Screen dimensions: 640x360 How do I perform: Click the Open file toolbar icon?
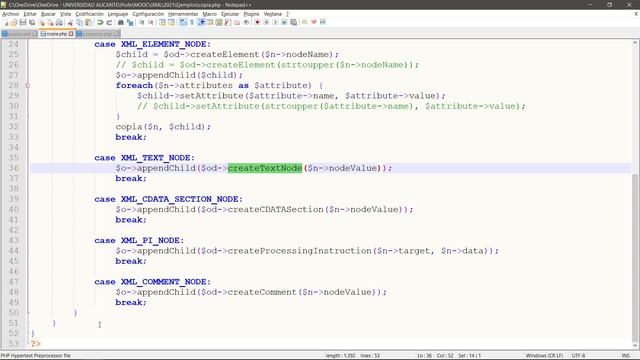[x=14, y=22]
